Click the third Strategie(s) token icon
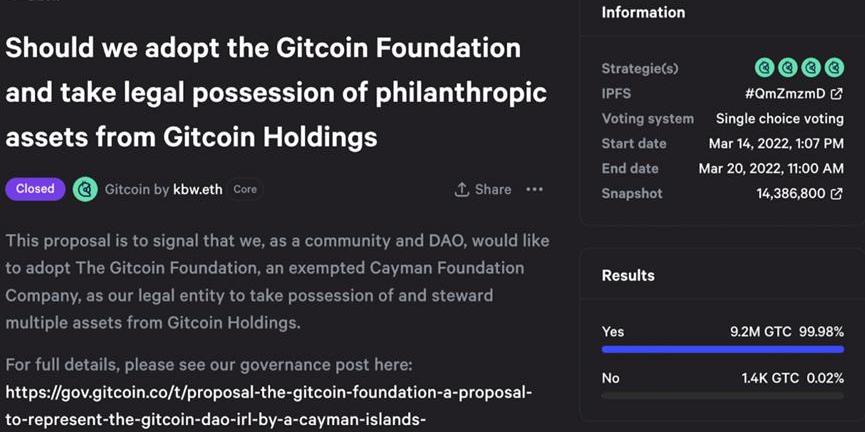The height and width of the screenshot is (432, 865). [x=811, y=68]
